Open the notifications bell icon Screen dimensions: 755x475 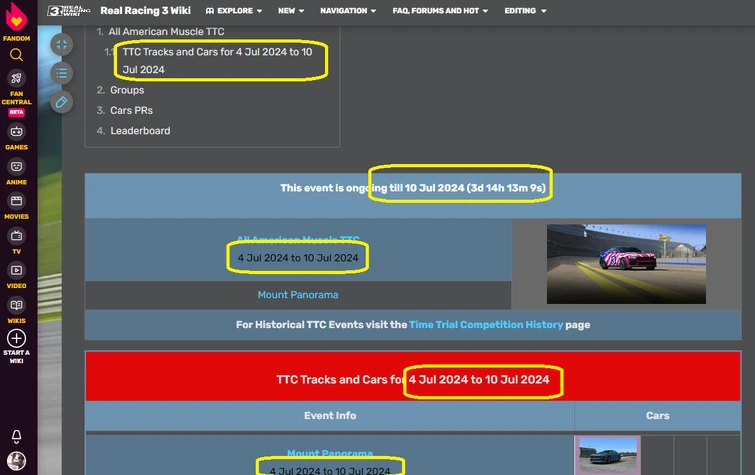(16, 436)
